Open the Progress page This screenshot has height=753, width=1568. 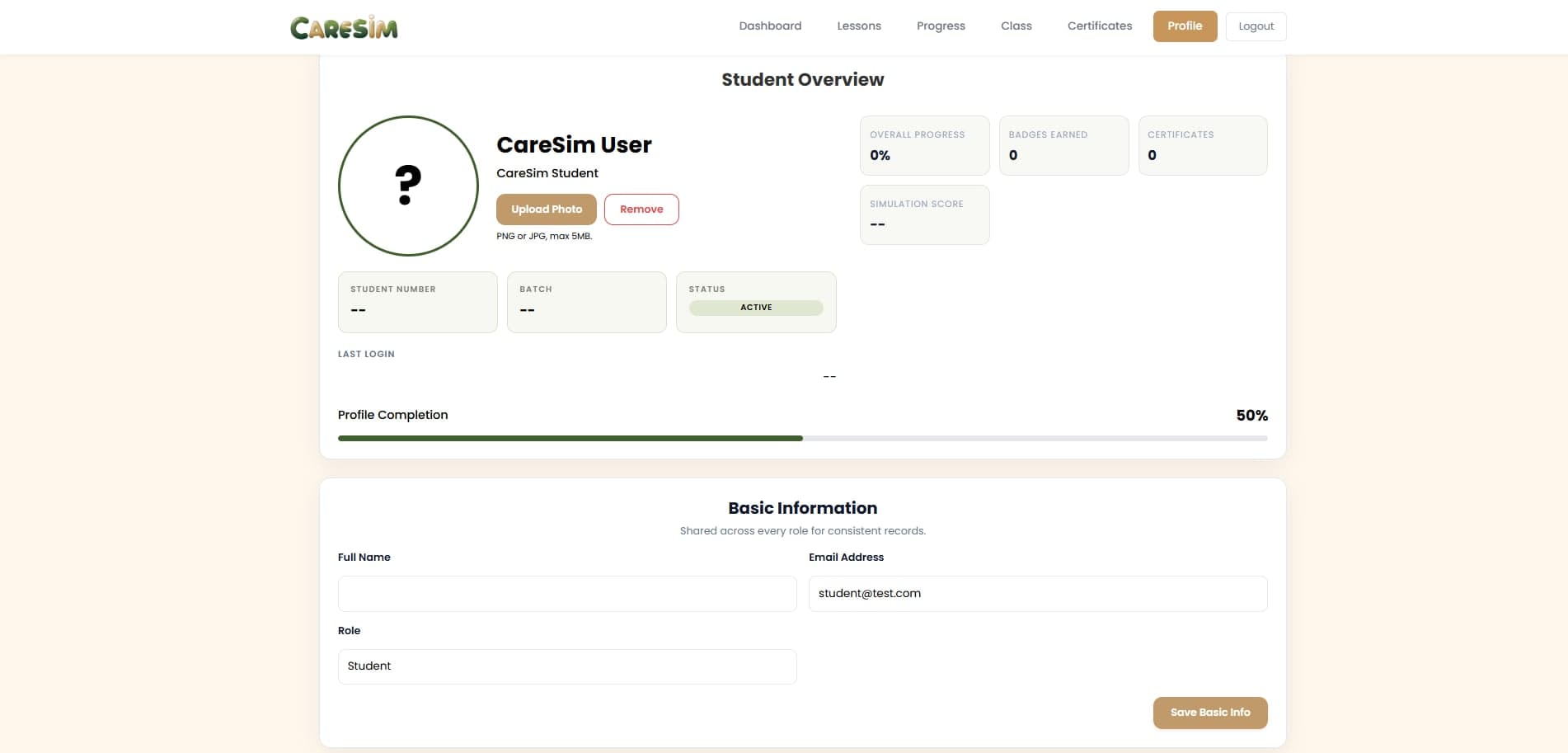[940, 26]
